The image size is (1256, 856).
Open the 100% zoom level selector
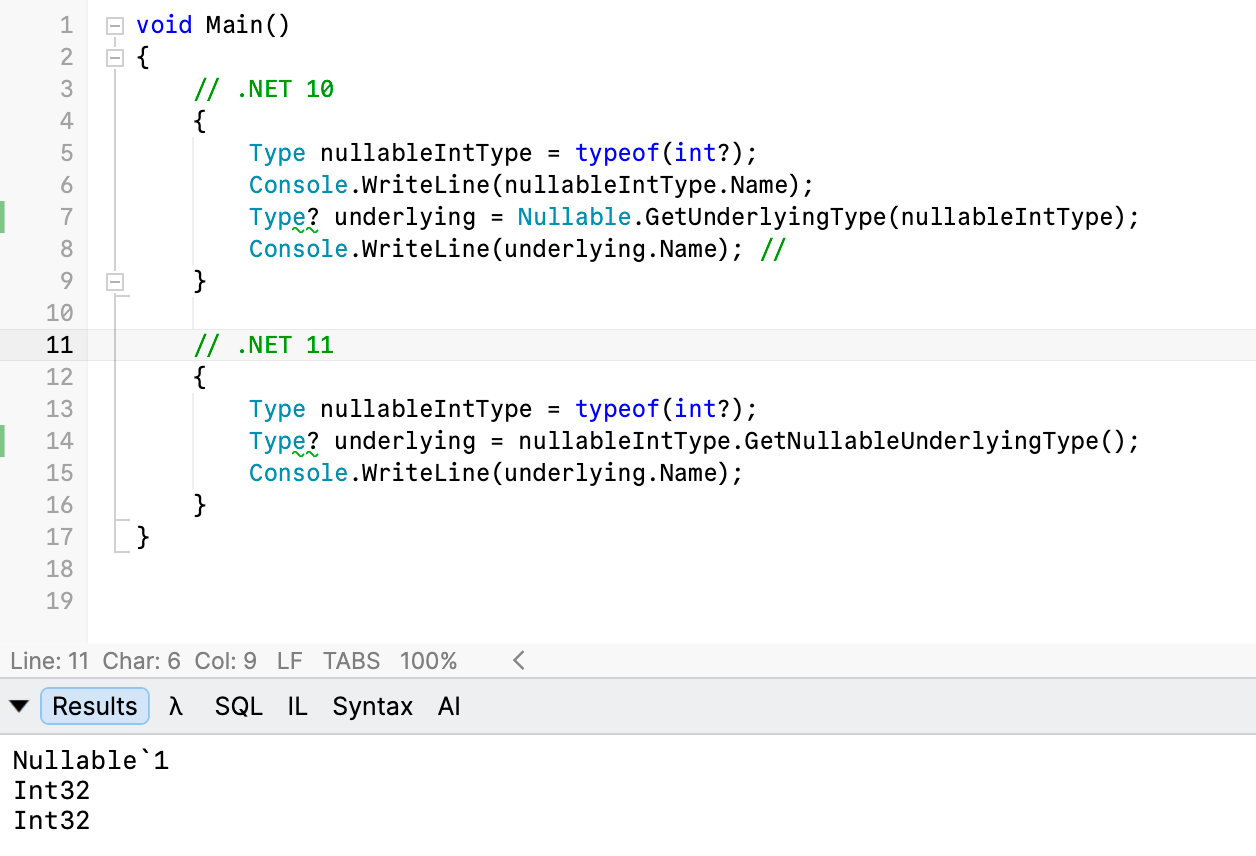(428, 661)
